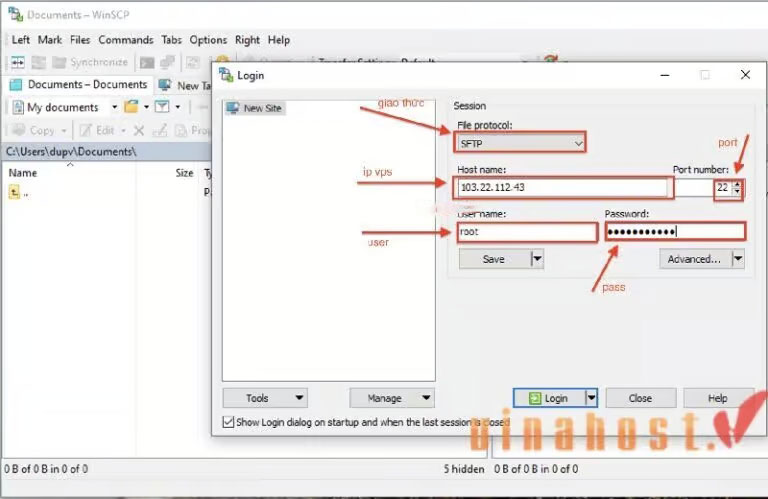Open the Mark menu
Viewport: 768px width, 499px height.
pyautogui.click(x=50, y=40)
